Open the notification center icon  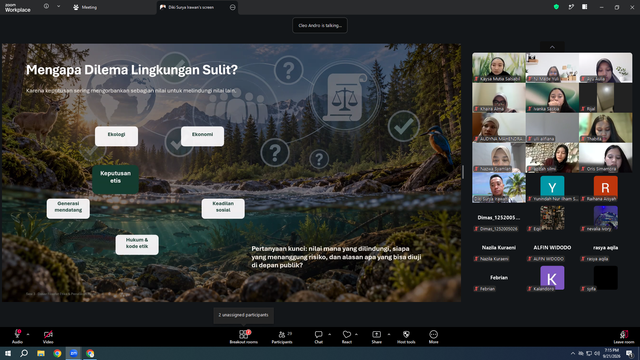[630, 353]
